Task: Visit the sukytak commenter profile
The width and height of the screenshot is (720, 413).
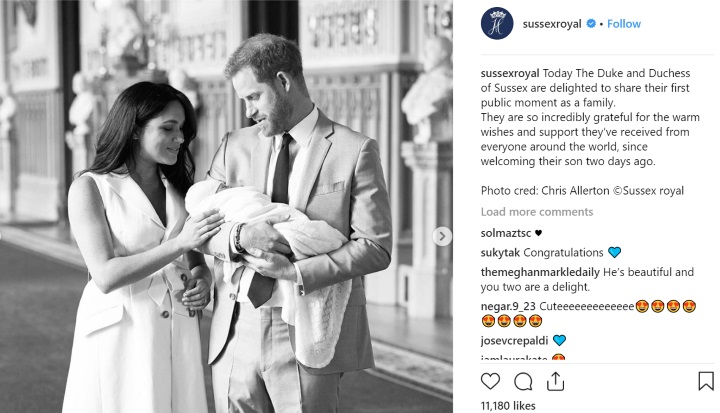Action: pyautogui.click(x=500, y=253)
